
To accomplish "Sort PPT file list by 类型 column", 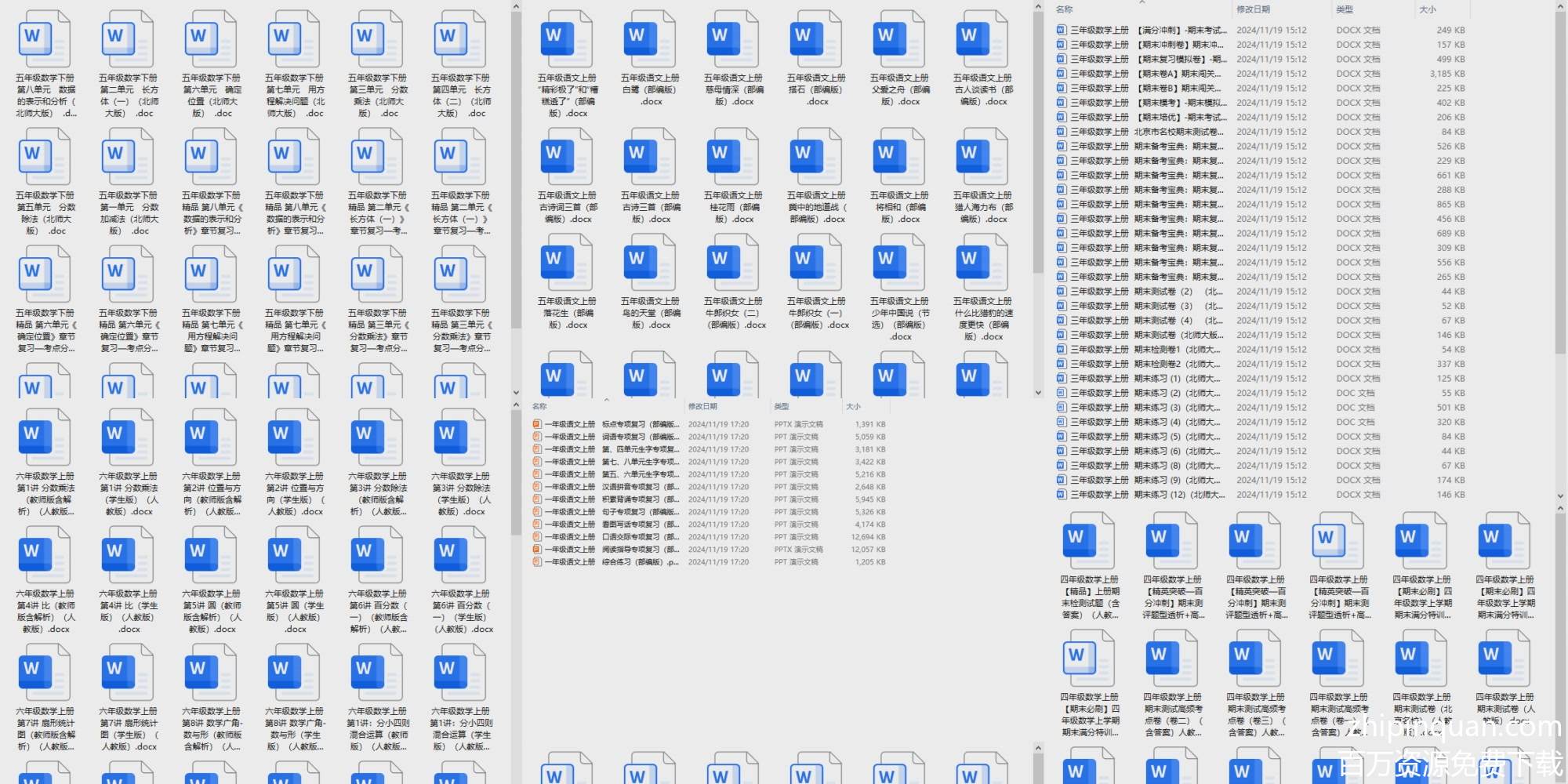I will point(782,406).
